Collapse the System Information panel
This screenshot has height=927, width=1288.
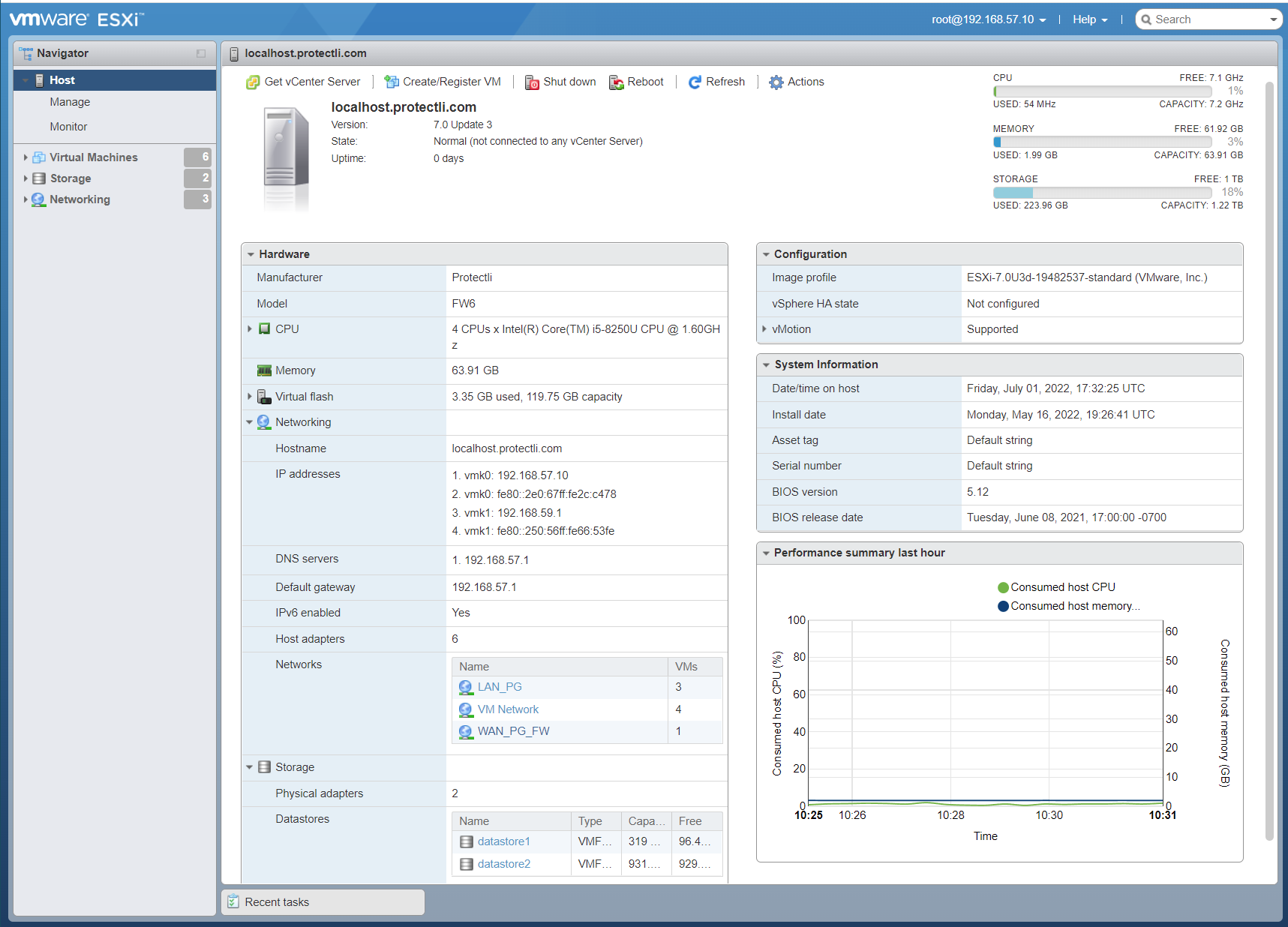pyautogui.click(x=766, y=365)
